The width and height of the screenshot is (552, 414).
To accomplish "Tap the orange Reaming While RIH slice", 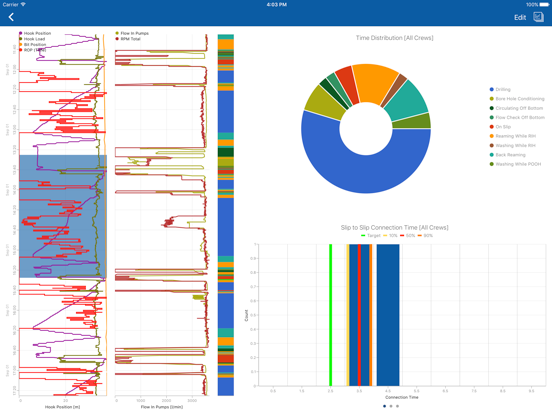I will point(375,83).
